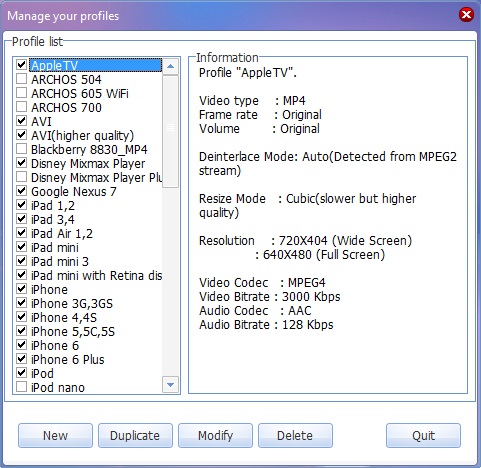Screen dimensions: 481x468
Task: Open the Modify profile button
Action: coord(215,435)
